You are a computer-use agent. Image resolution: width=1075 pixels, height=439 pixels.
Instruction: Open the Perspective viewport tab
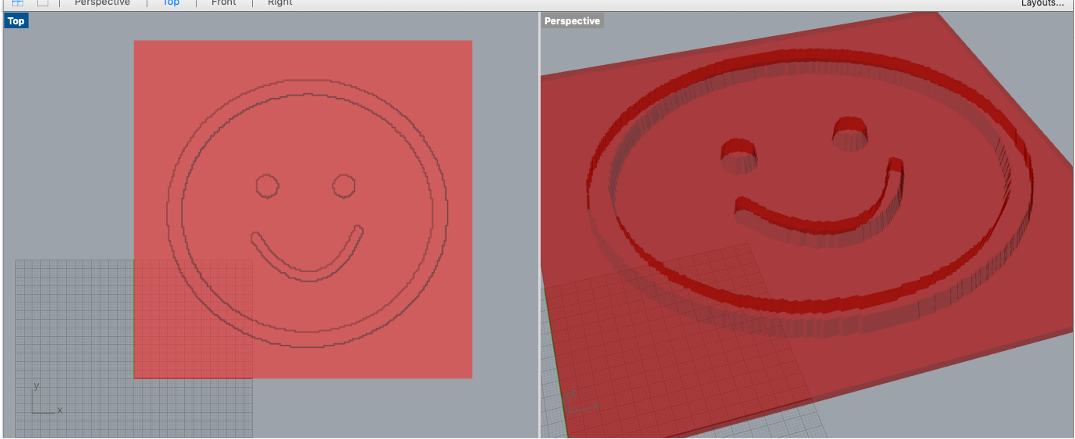102,3
